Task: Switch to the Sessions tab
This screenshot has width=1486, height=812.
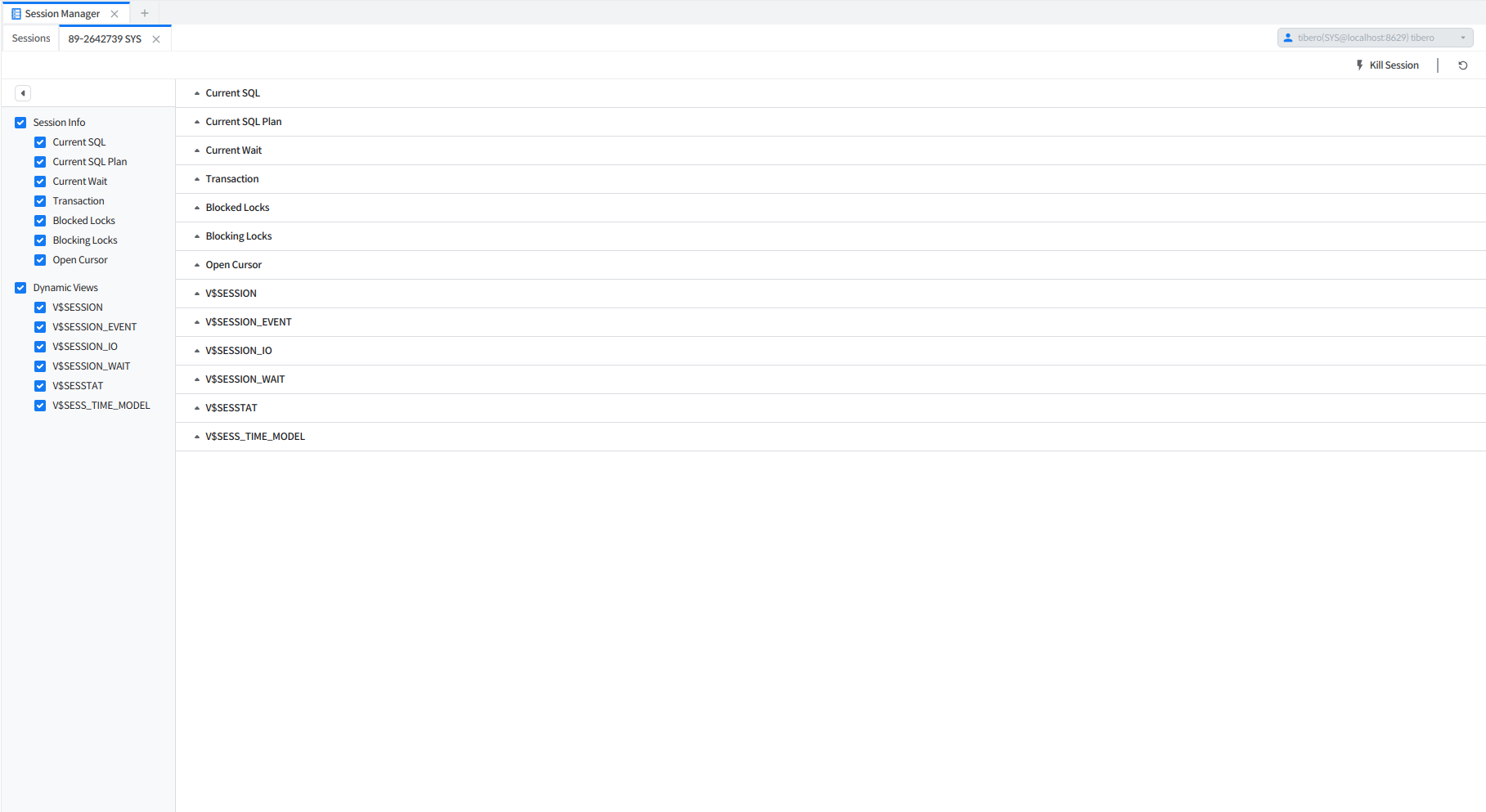Action: [31, 38]
